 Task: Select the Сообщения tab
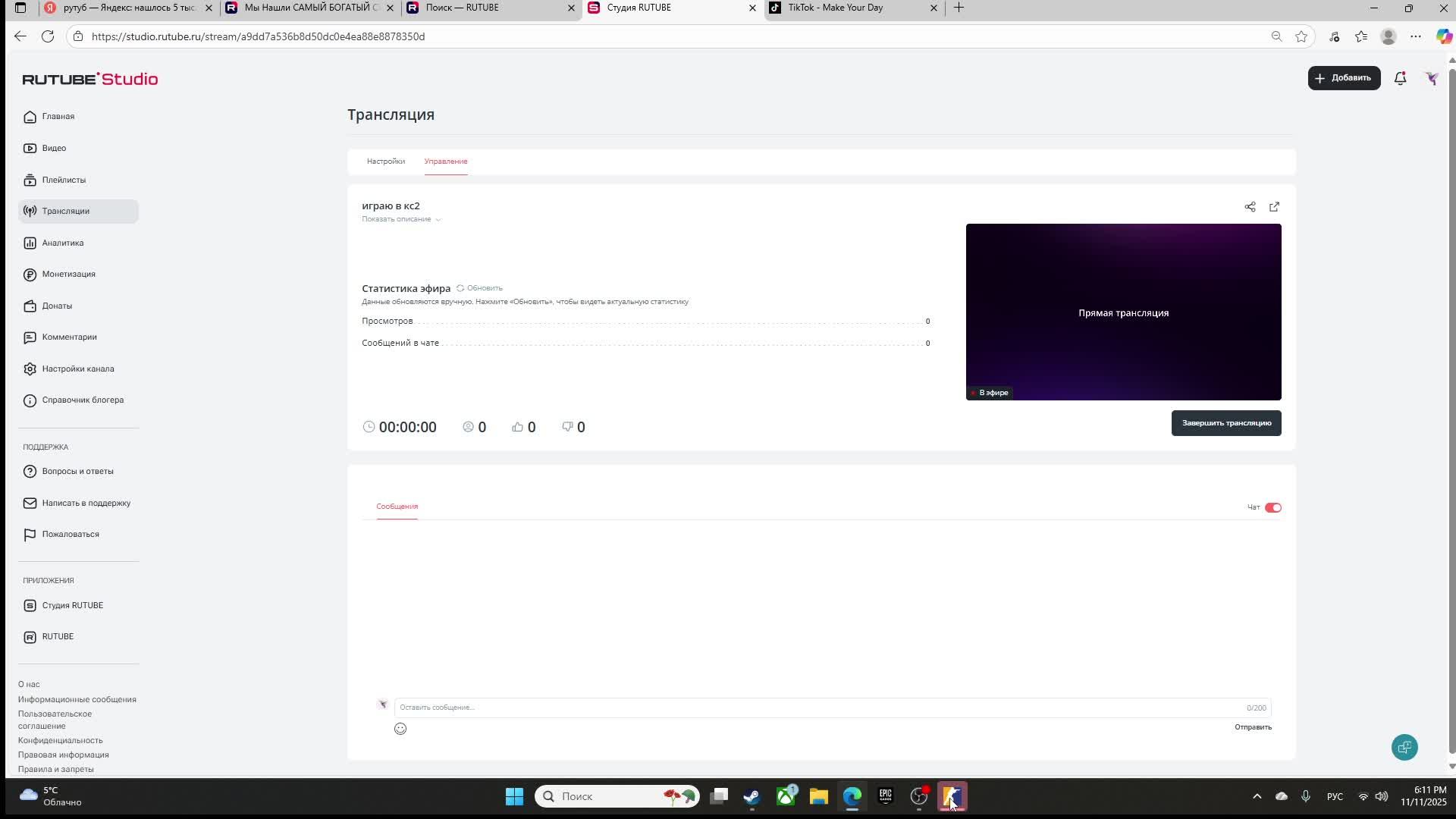(x=397, y=507)
